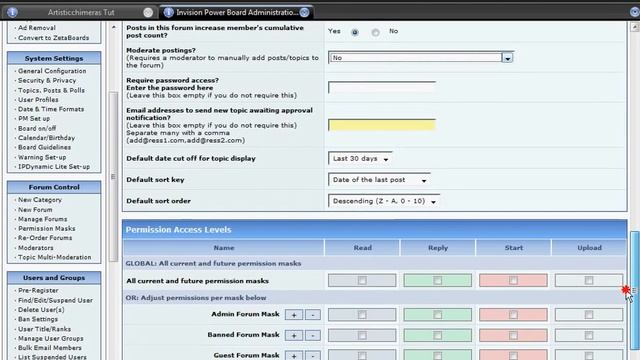Click New Forum in Forum Control
Viewport: 640px width, 360px height.
click(35, 209)
